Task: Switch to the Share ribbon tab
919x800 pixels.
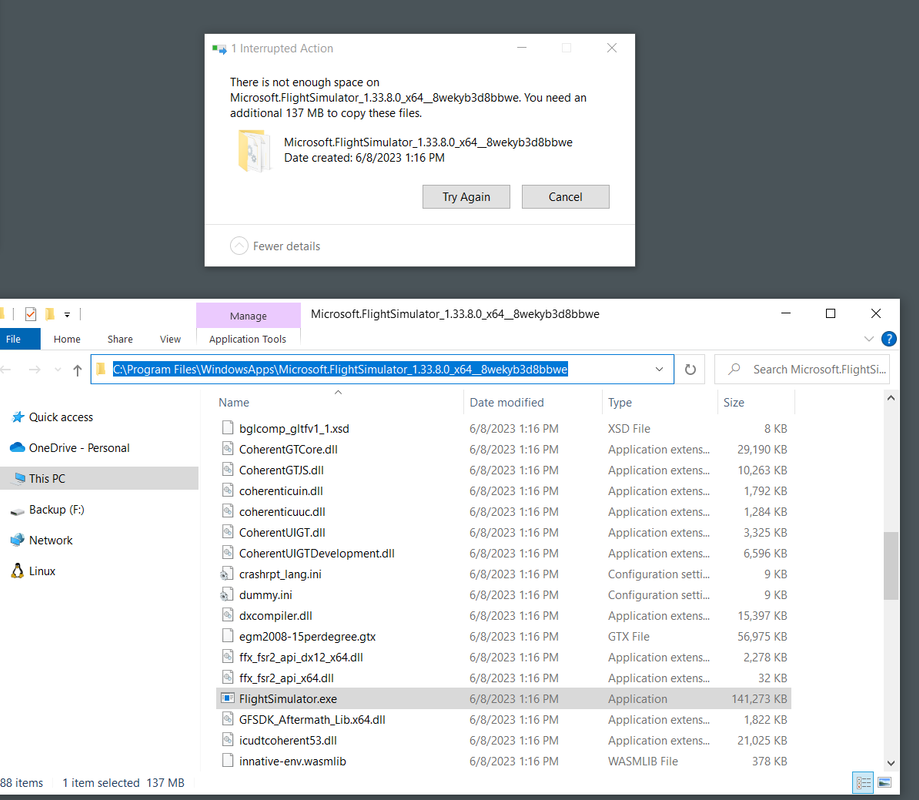Action: tap(120, 339)
